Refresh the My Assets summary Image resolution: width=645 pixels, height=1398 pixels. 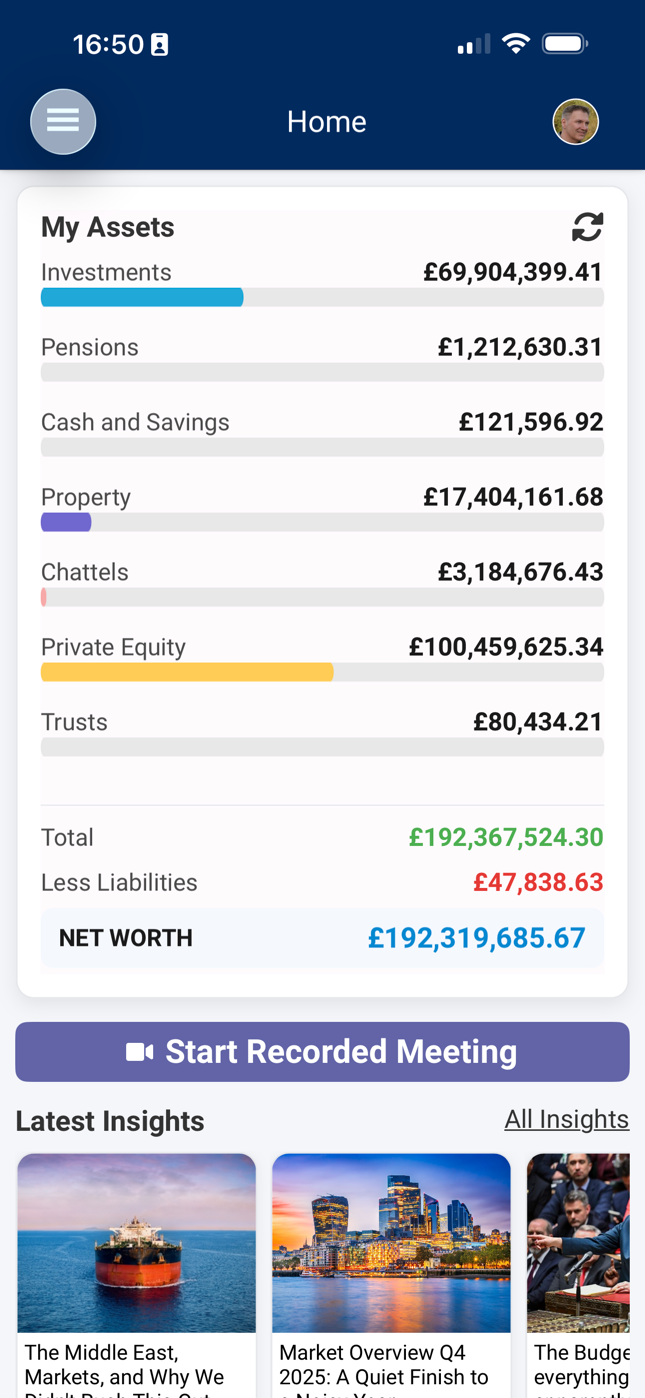(588, 227)
